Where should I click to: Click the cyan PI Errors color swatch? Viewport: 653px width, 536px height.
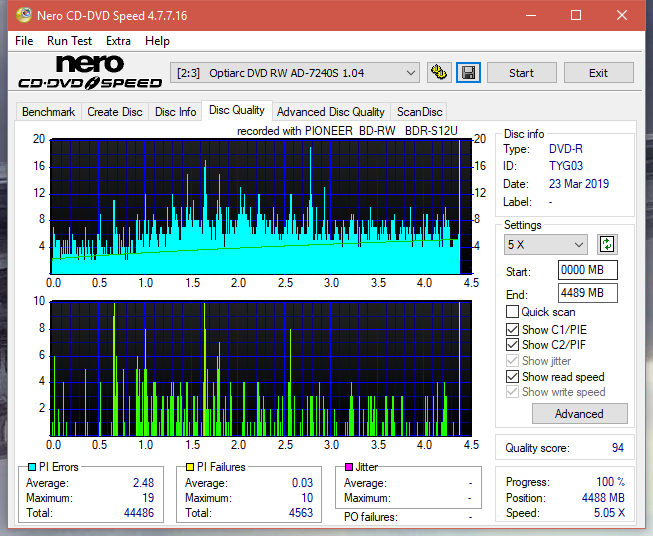click(32, 467)
